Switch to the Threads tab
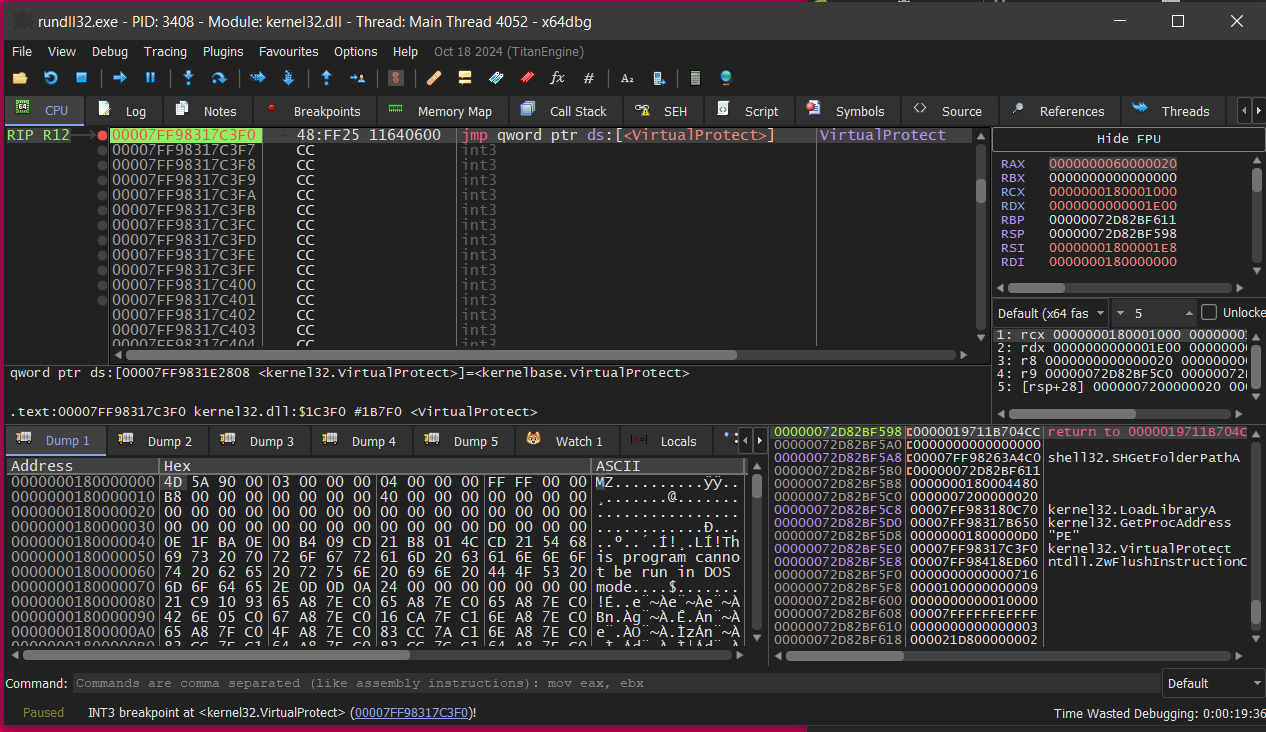Image resolution: width=1266 pixels, height=732 pixels. coord(1172,111)
